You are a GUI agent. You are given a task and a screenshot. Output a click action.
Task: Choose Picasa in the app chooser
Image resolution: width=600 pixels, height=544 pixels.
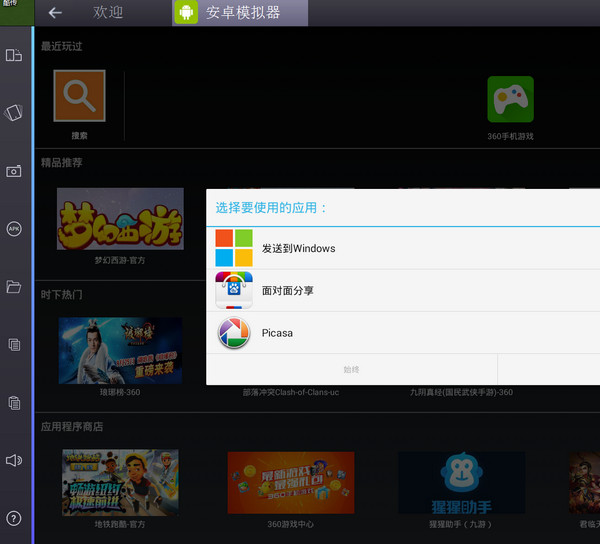[x=403, y=333]
